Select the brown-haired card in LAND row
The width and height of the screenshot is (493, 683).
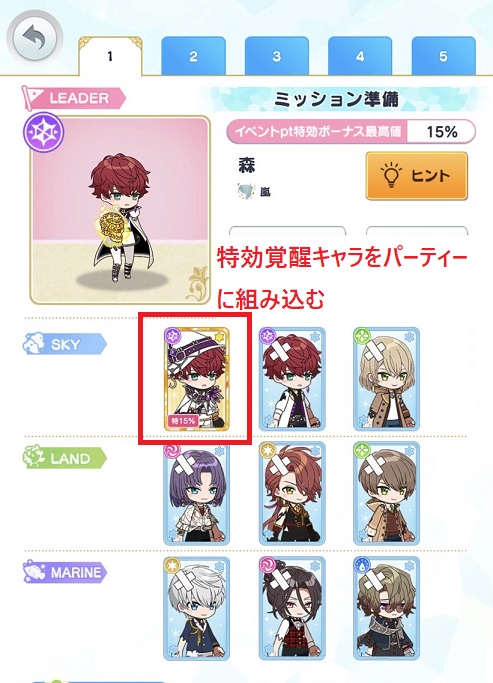point(387,494)
